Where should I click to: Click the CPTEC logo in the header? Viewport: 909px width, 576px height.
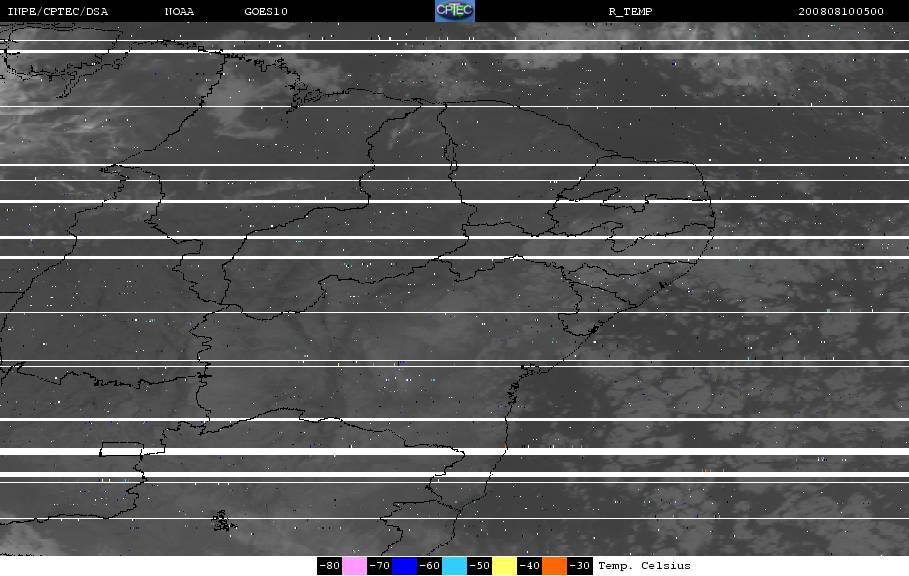coord(454,11)
